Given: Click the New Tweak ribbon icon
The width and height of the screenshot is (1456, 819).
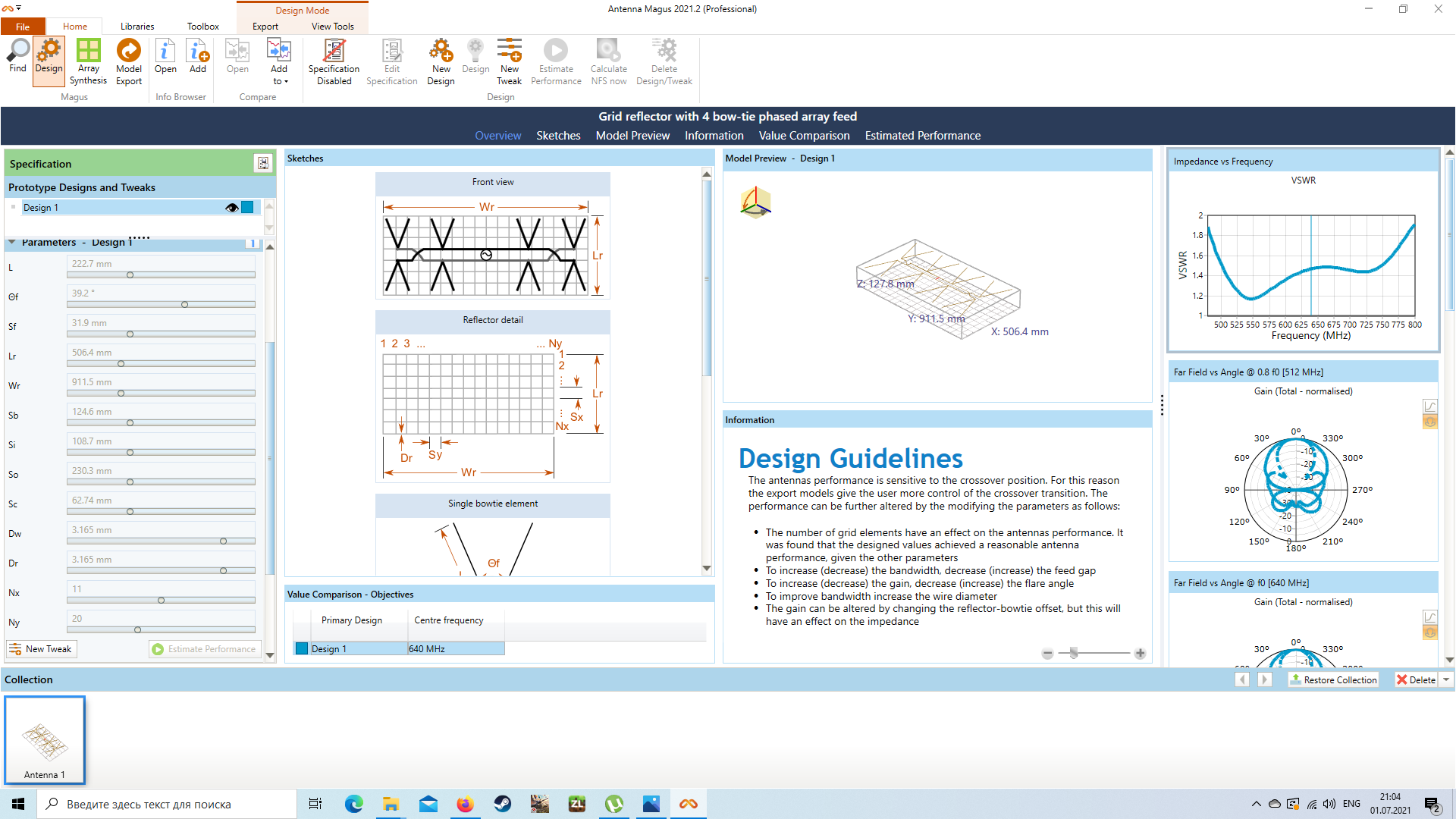Looking at the screenshot, I should [509, 51].
